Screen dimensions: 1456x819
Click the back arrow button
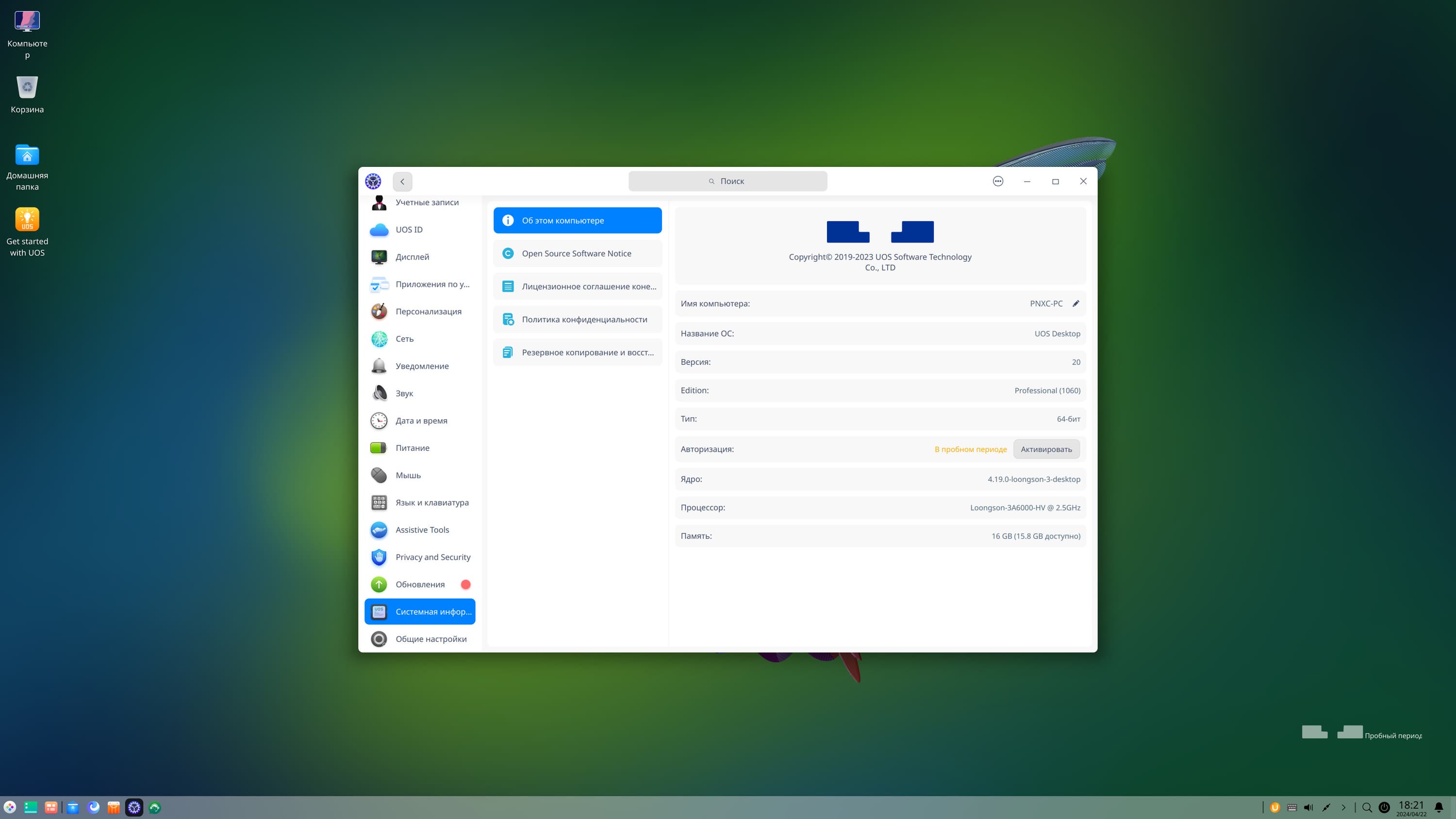[x=402, y=181]
